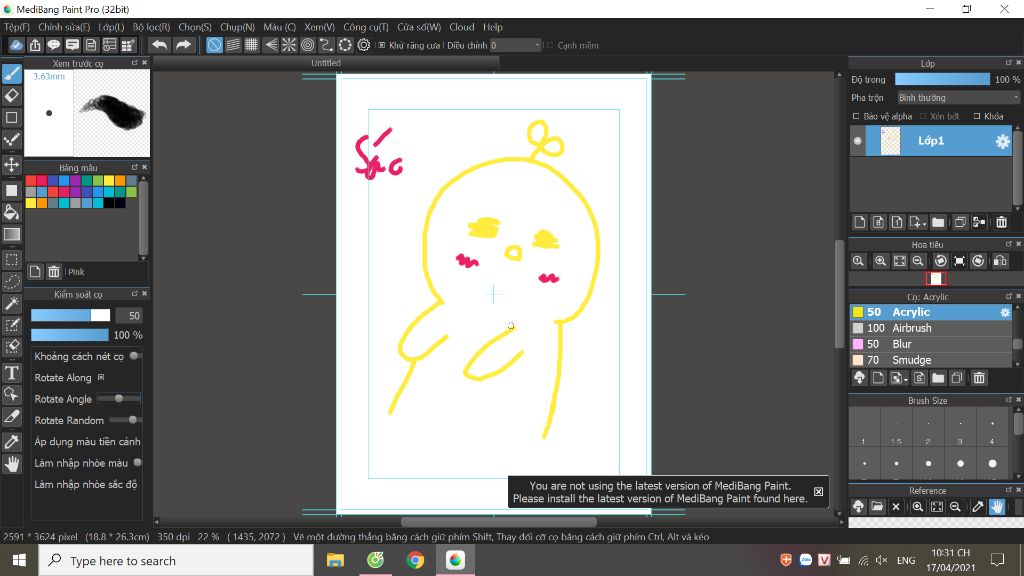
Task: Click the Windows search box
Action: [176, 560]
